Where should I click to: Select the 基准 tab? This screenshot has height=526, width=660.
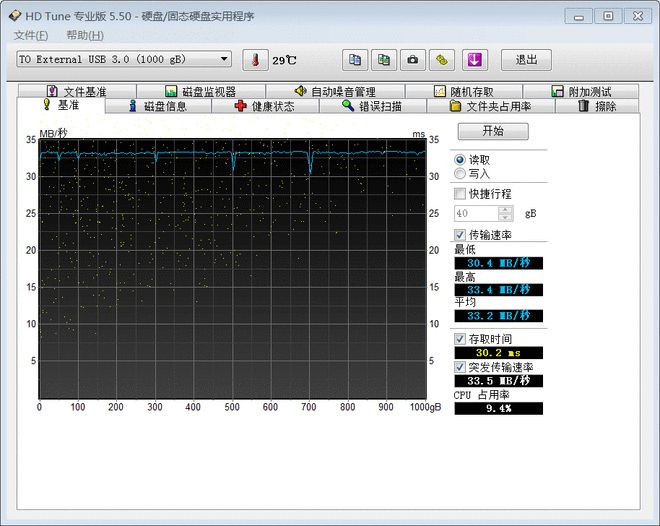[x=61, y=105]
